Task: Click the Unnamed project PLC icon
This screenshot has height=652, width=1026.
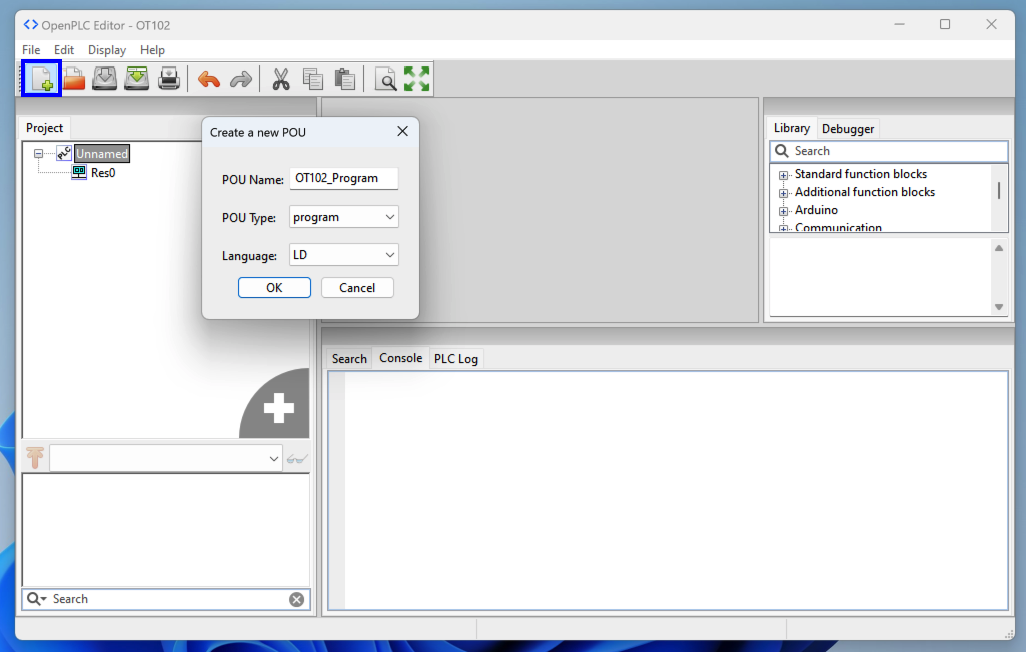Action: click(x=63, y=153)
